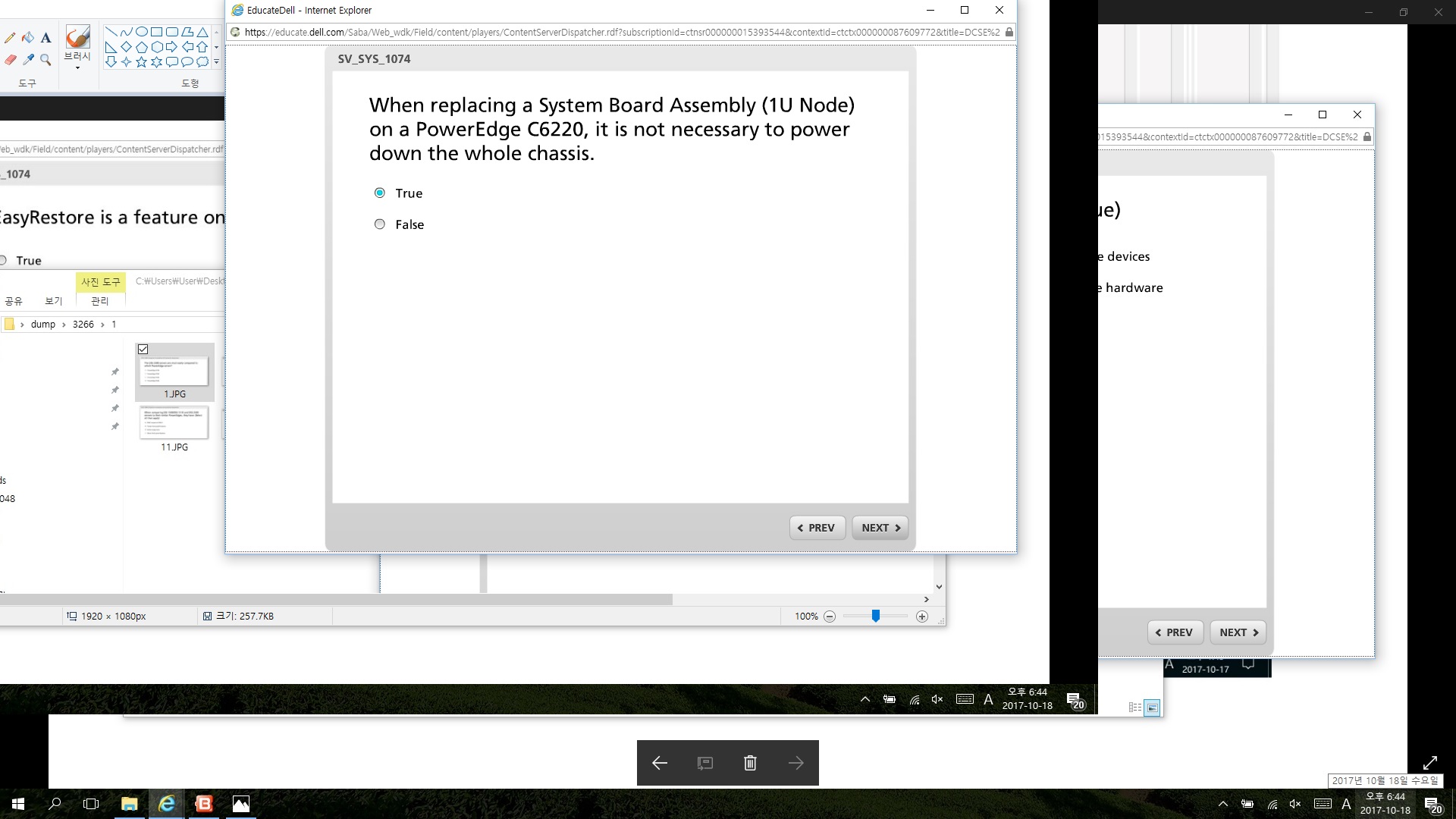Go to previous photo with left arrow
The width and height of the screenshot is (1456, 819).
pyautogui.click(x=660, y=763)
